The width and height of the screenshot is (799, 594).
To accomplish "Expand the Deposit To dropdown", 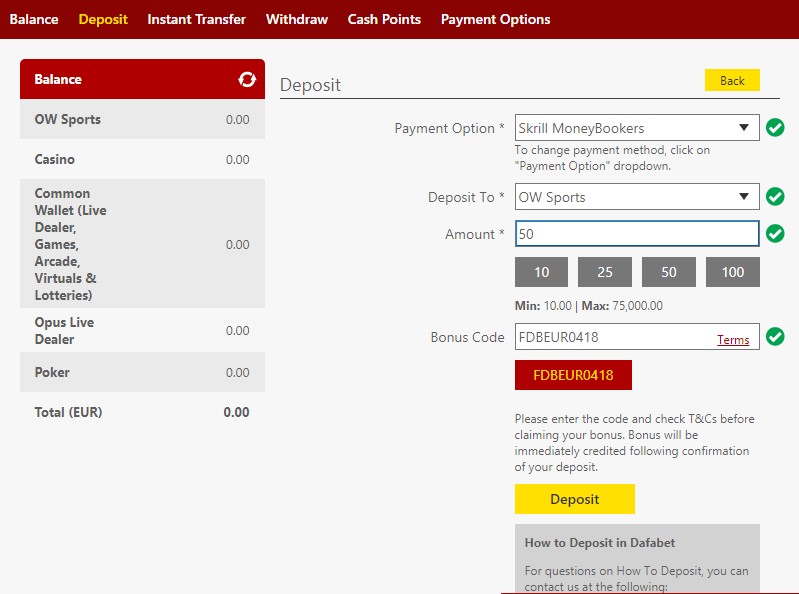I will coord(636,197).
